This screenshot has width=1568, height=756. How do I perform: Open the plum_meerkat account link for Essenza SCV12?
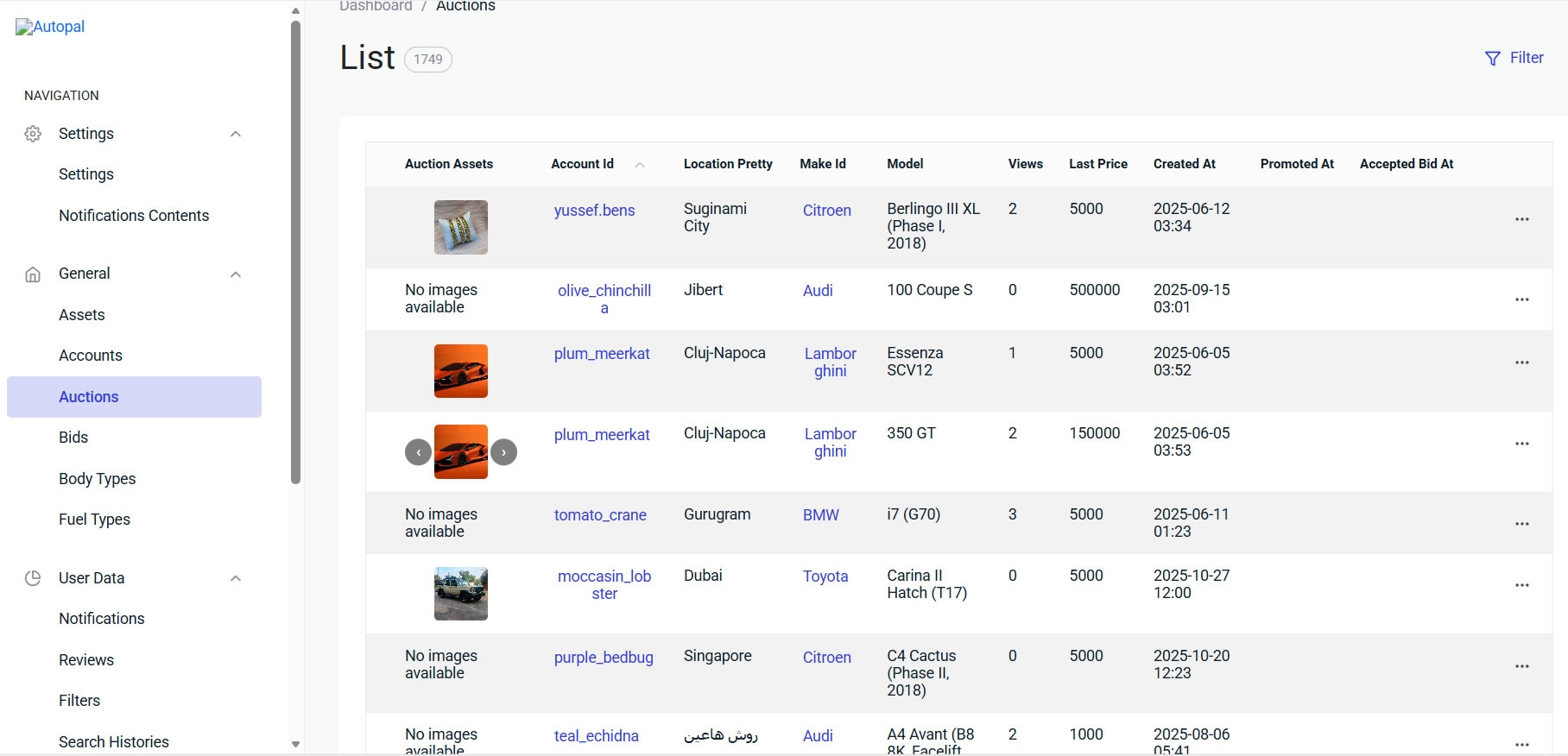coord(602,354)
